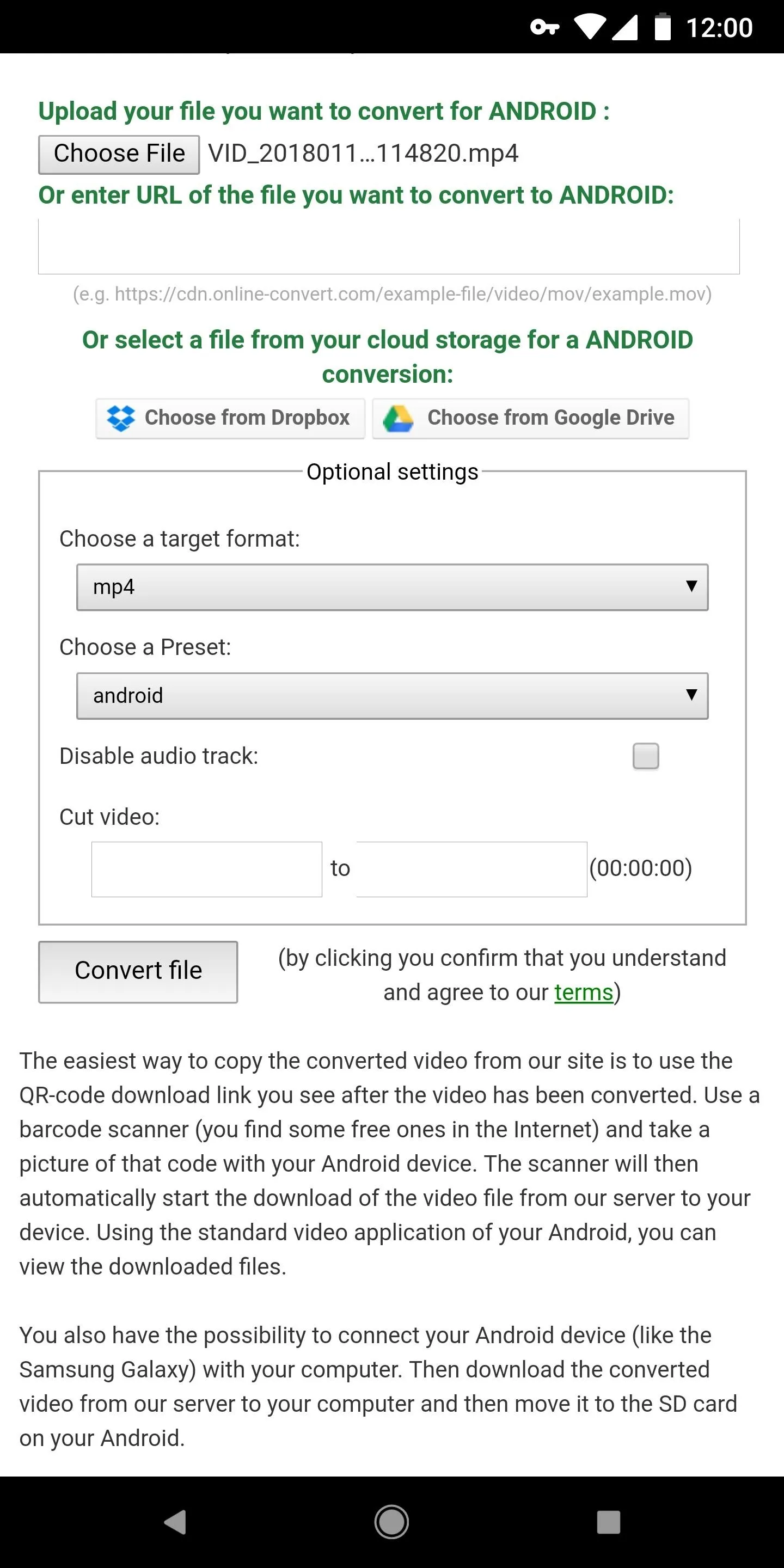Choose from Dropbox button
The image size is (784, 1568).
(x=230, y=418)
